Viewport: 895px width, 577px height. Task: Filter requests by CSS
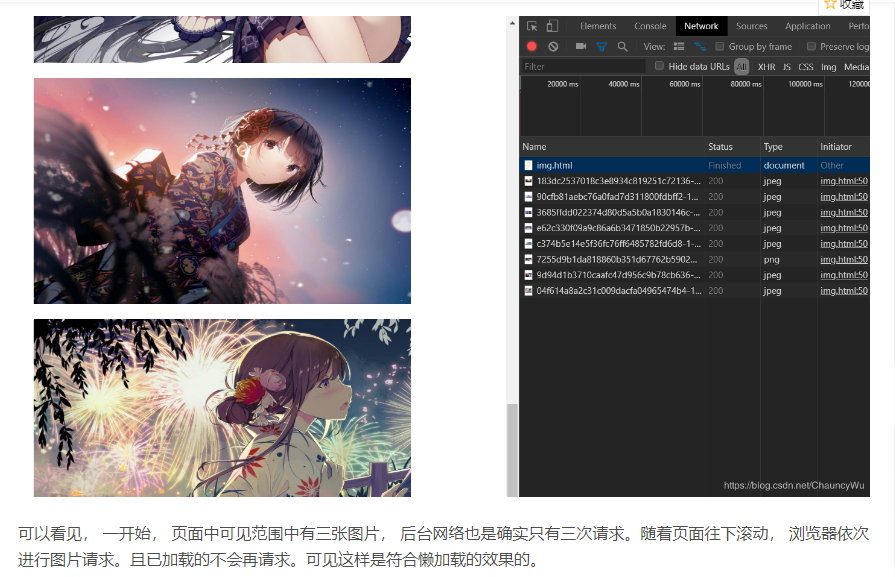coord(806,67)
